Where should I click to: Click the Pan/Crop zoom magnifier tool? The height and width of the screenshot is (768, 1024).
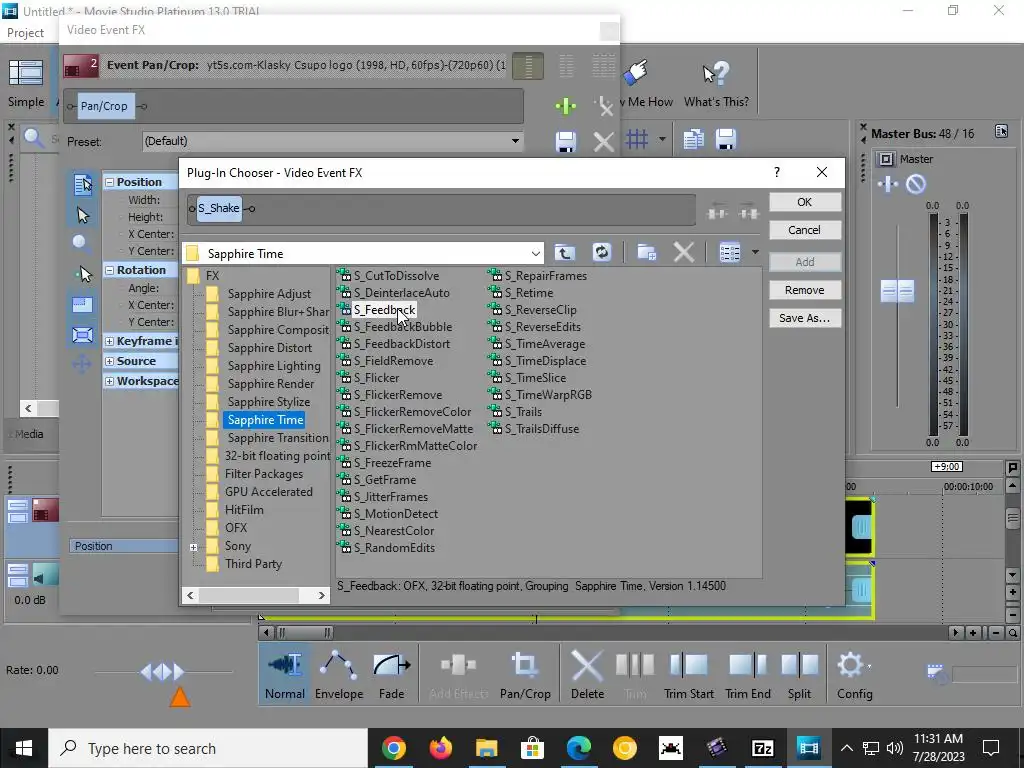point(82,244)
